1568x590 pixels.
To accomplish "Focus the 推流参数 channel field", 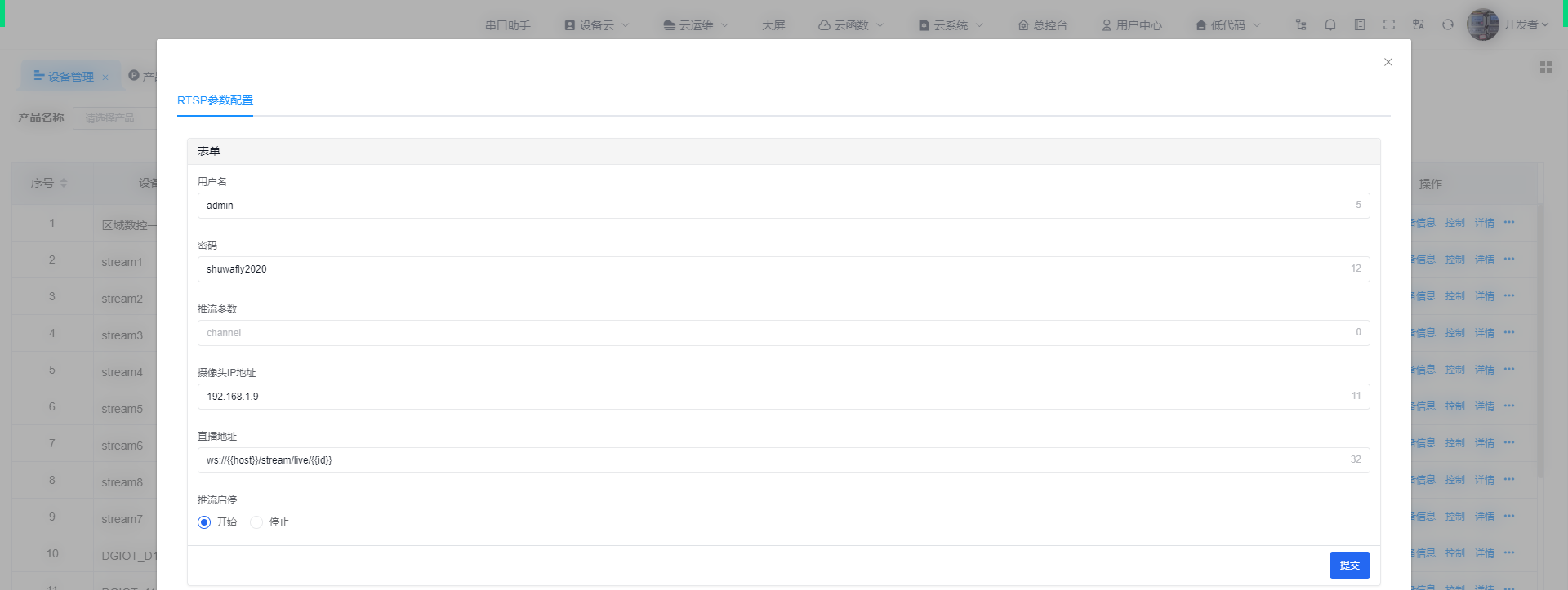I will tap(783, 333).
